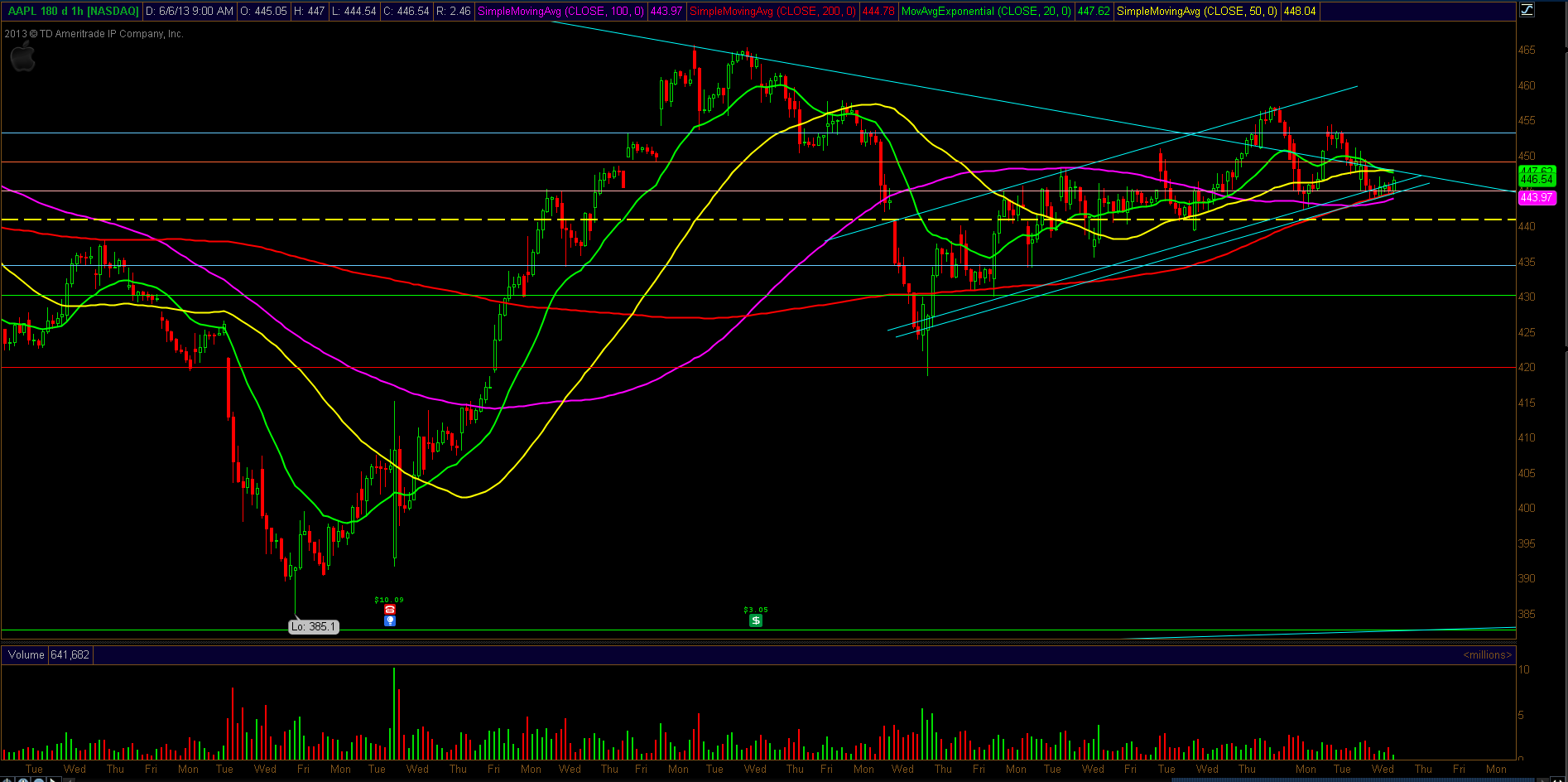Open the studies icon at top right
Image resolution: width=1568 pixels, height=782 pixels.
(x=1527, y=11)
